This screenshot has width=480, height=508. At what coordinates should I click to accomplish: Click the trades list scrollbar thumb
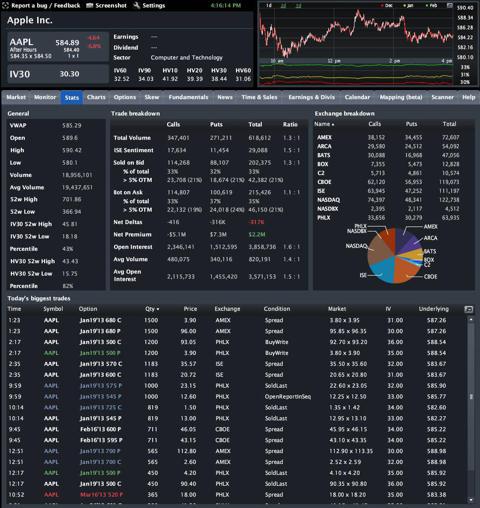click(x=471, y=397)
